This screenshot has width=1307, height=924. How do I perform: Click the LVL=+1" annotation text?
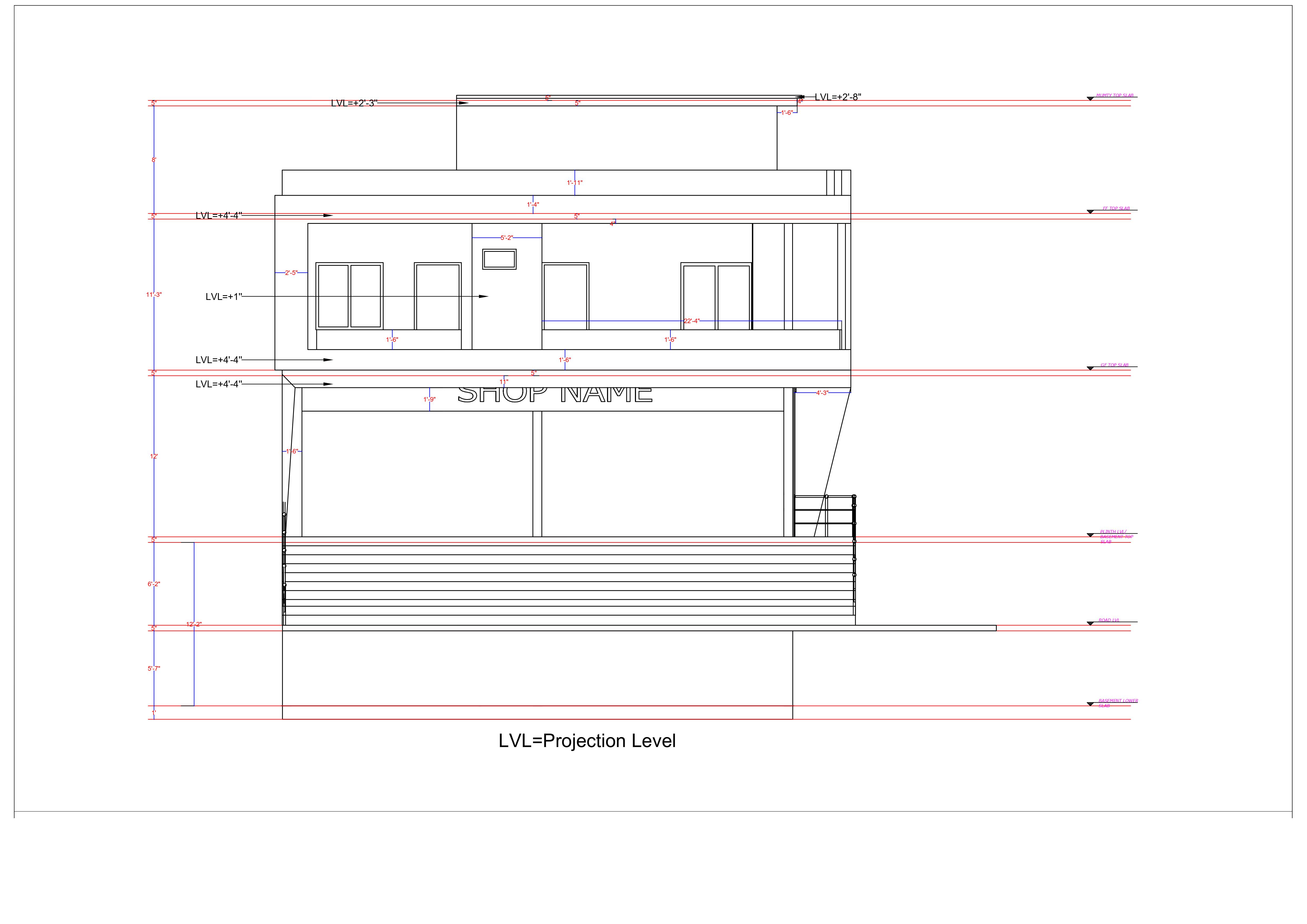coord(224,297)
